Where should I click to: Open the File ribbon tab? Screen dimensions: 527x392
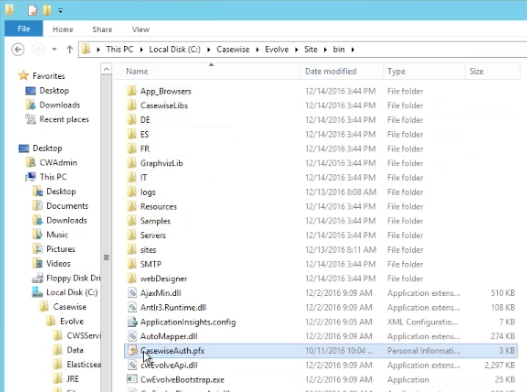pos(24,29)
